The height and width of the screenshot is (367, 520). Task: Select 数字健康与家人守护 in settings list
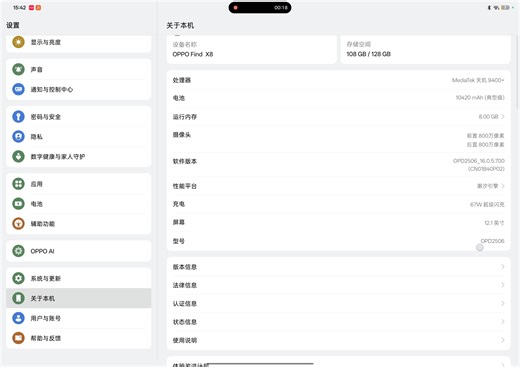pyautogui.click(x=79, y=156)
